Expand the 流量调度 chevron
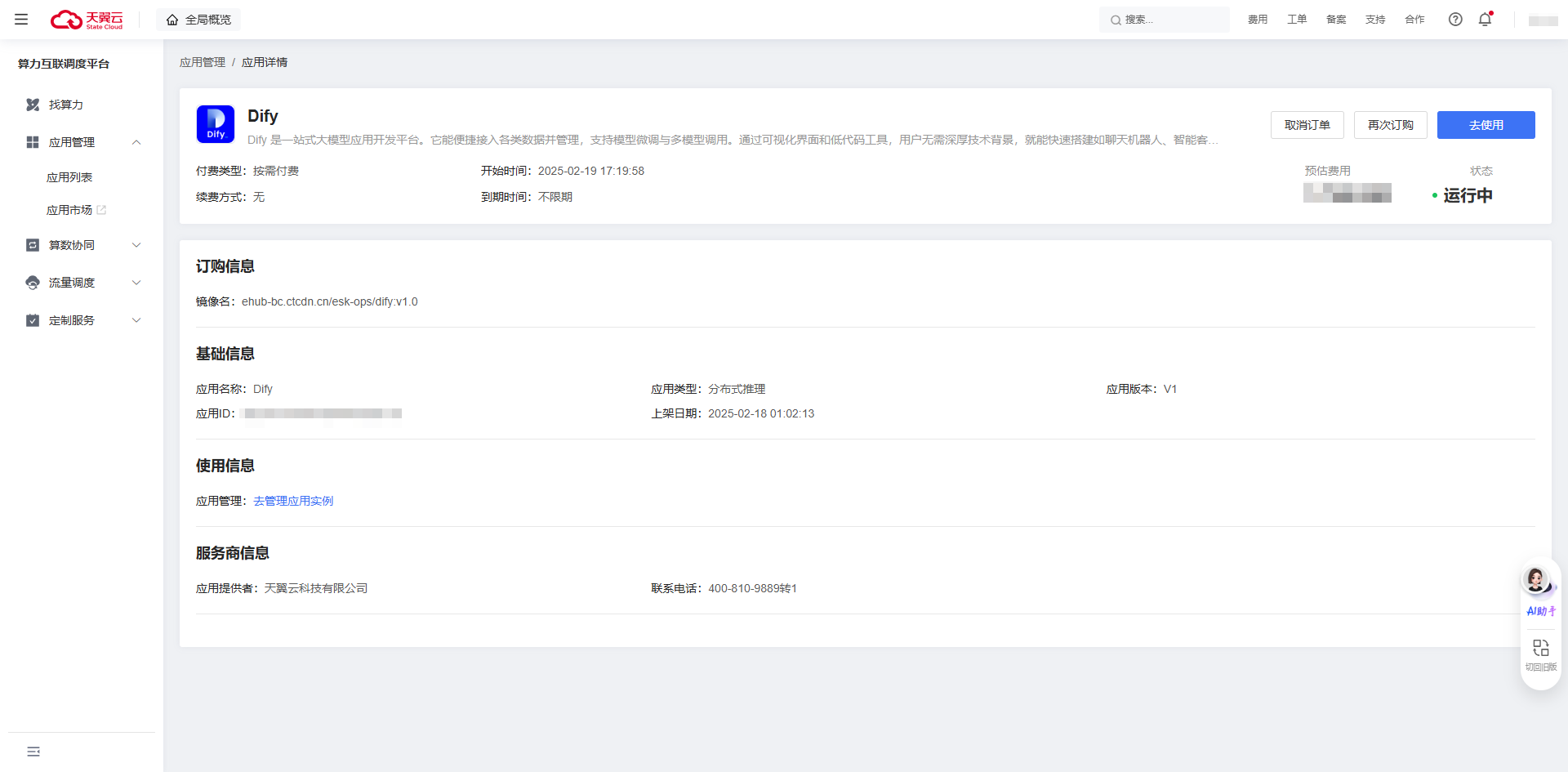The height and width of the screenshot is (772, 1568). 136,283
